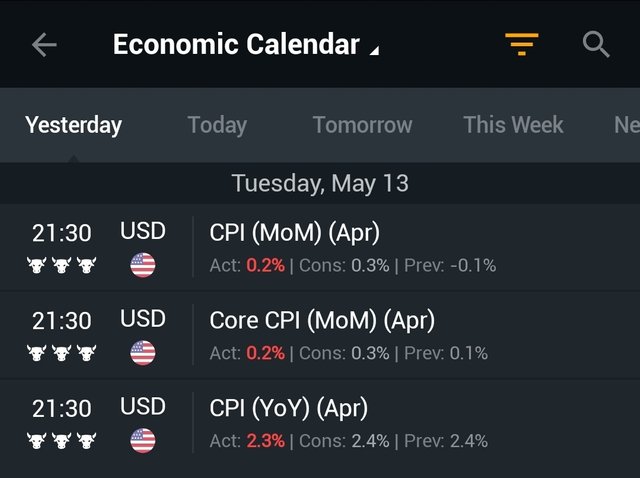
Task: Tap the back arrow icon
Action: [44, 44]
